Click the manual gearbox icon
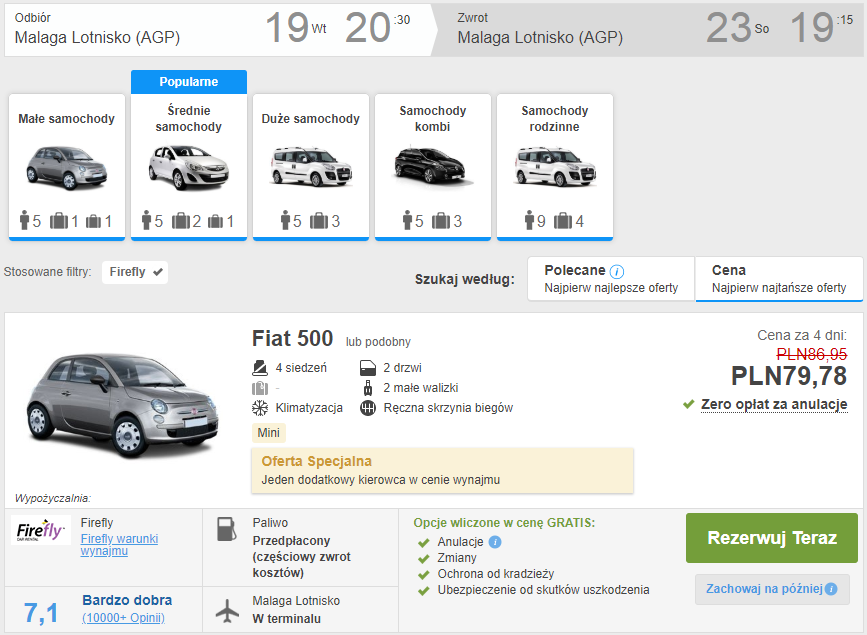The width and height of the screenshot is (867, 635). [x=367, y=408]
